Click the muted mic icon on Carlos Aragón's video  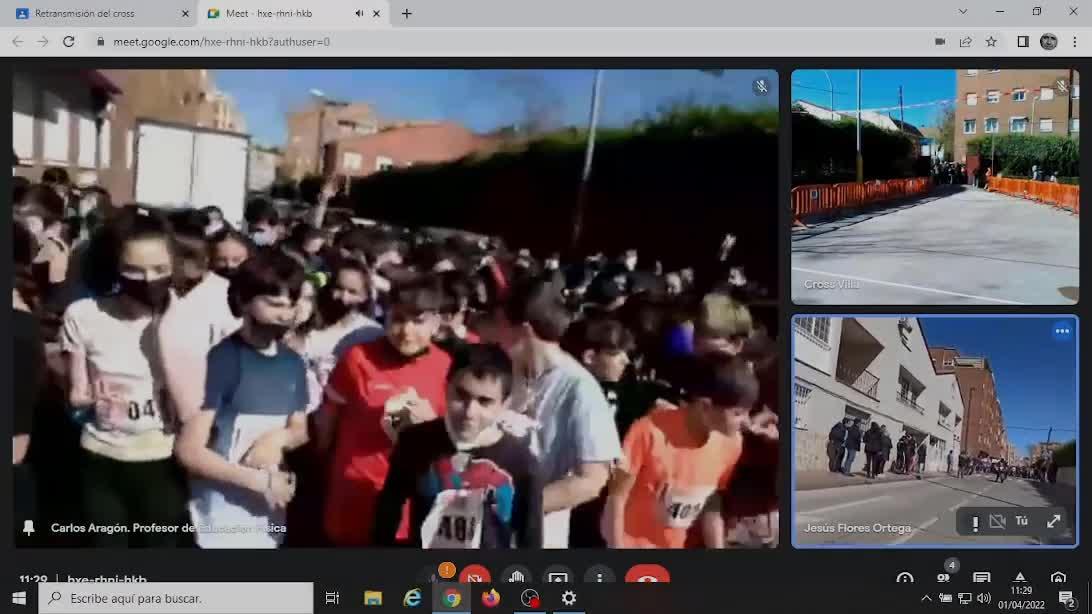tap(761, 86)
